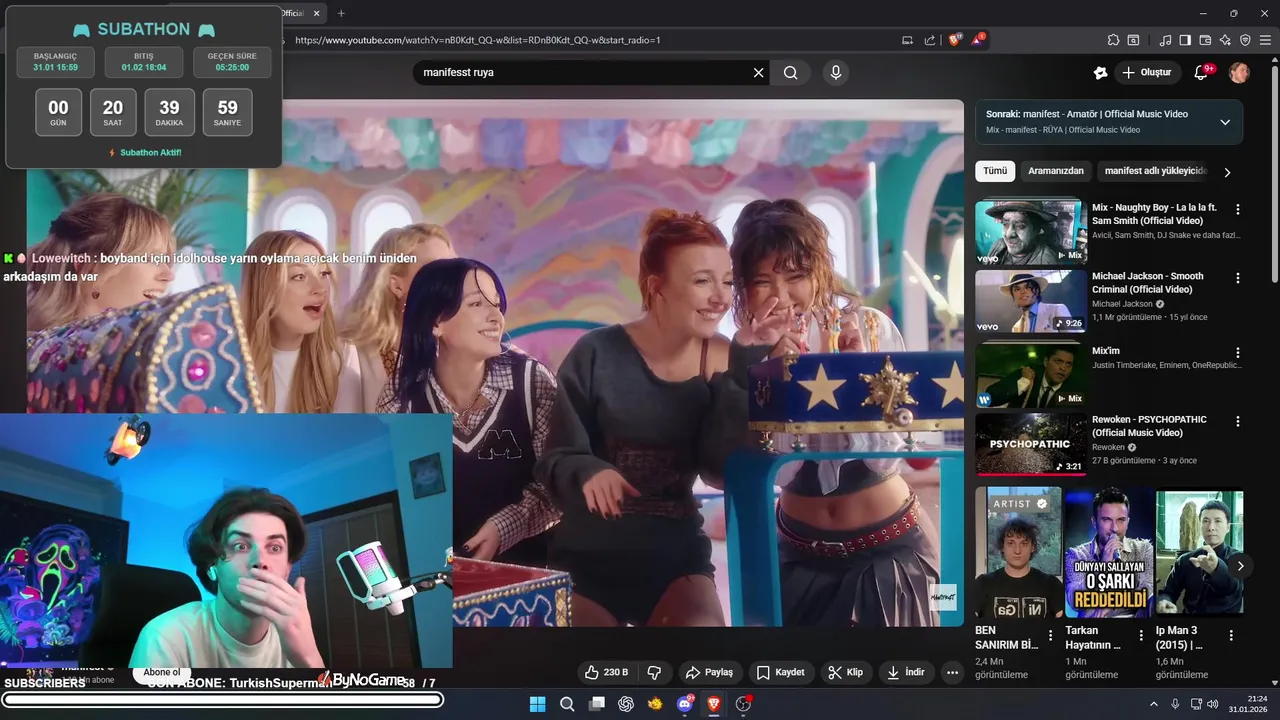Click the Brave Shields lion icon
Viewport: 1280px width, 720px height.
pos(954,40)
